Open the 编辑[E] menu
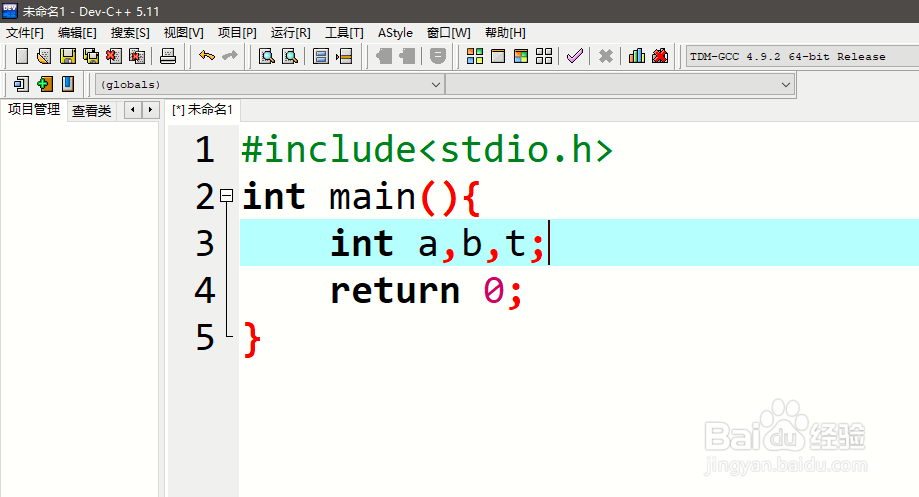 click(x=77, y=33)
